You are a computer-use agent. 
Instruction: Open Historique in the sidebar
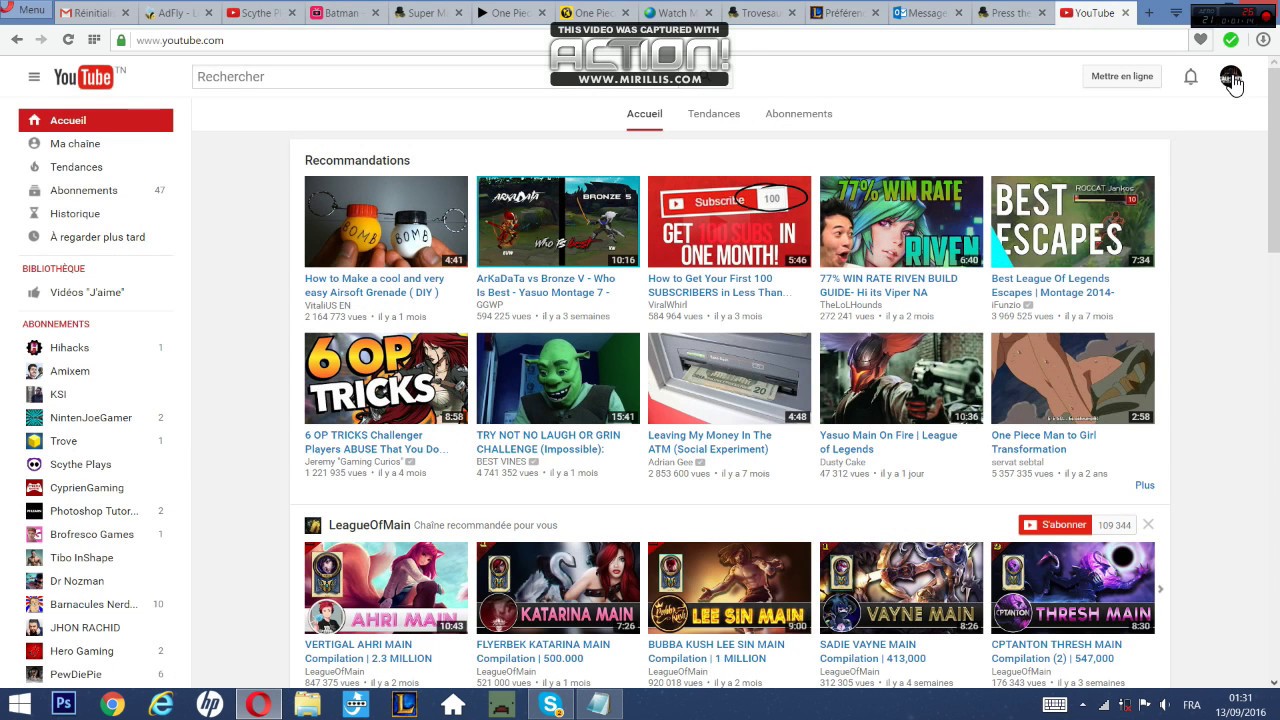point(75,214)
